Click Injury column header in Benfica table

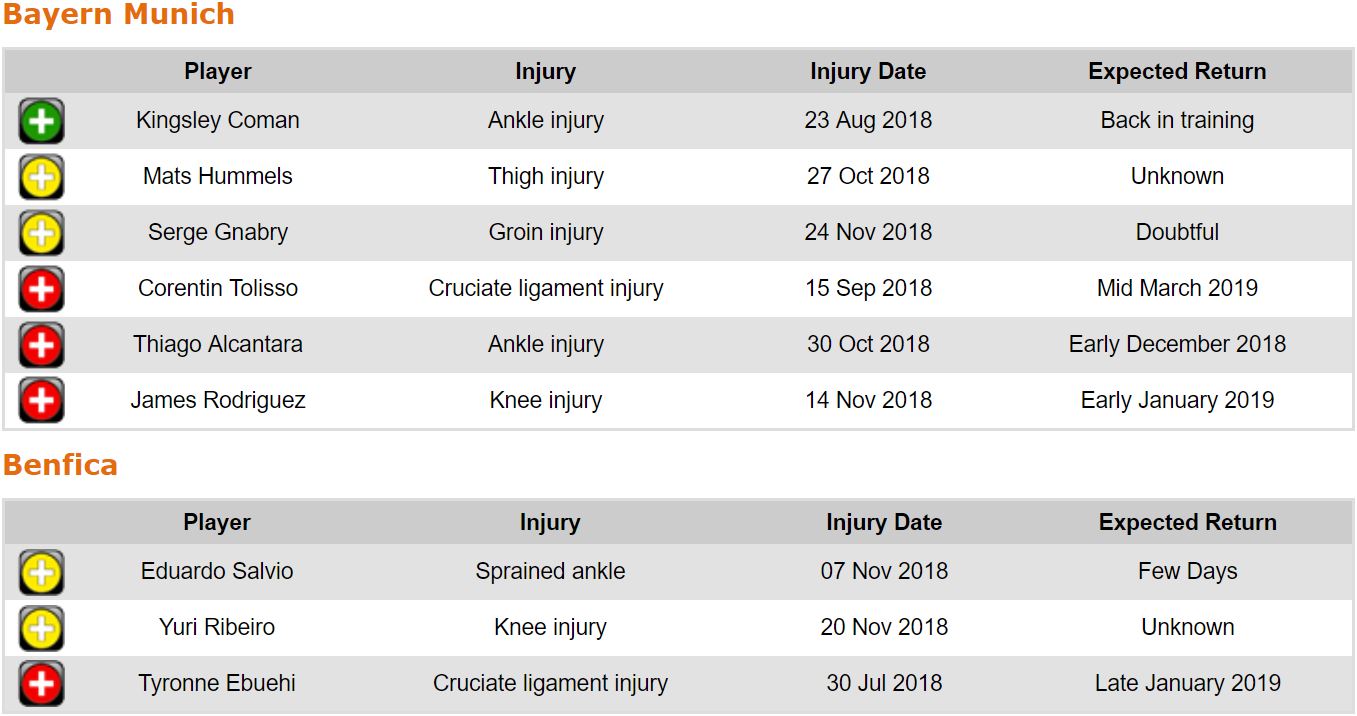click(549, 523)
